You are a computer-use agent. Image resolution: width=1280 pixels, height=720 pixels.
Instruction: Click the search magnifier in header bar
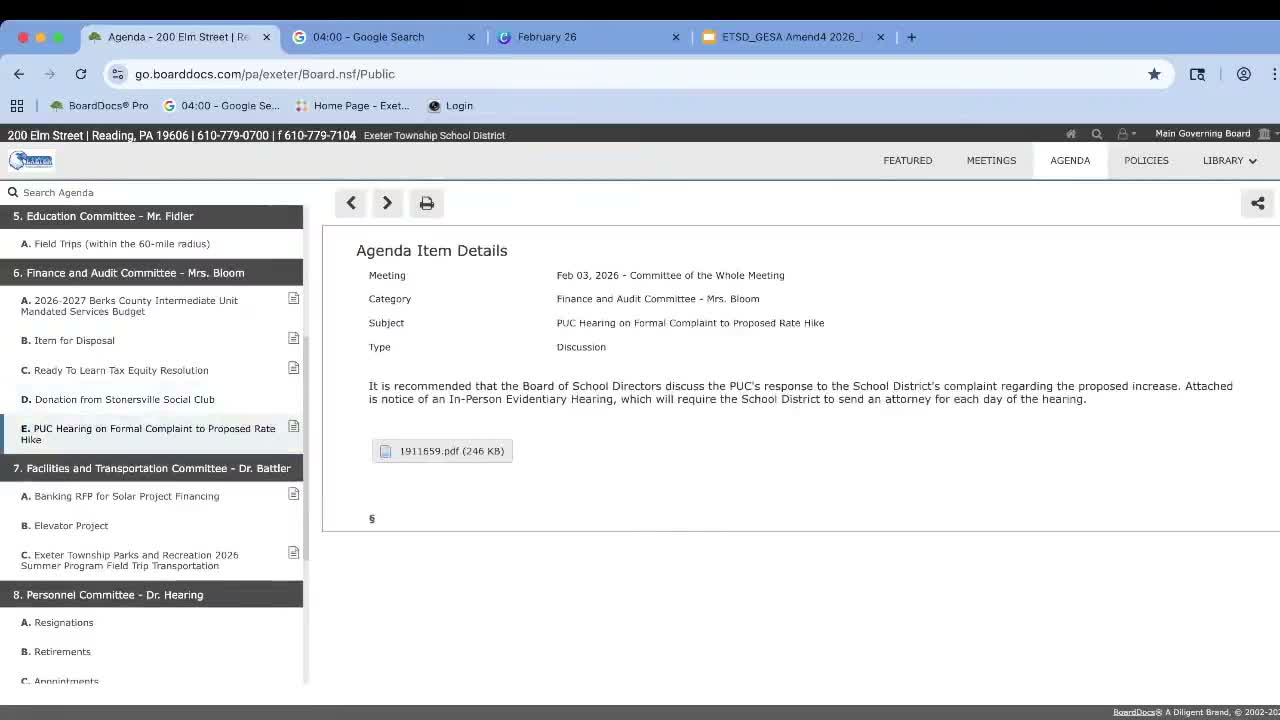coord(1097,134)
